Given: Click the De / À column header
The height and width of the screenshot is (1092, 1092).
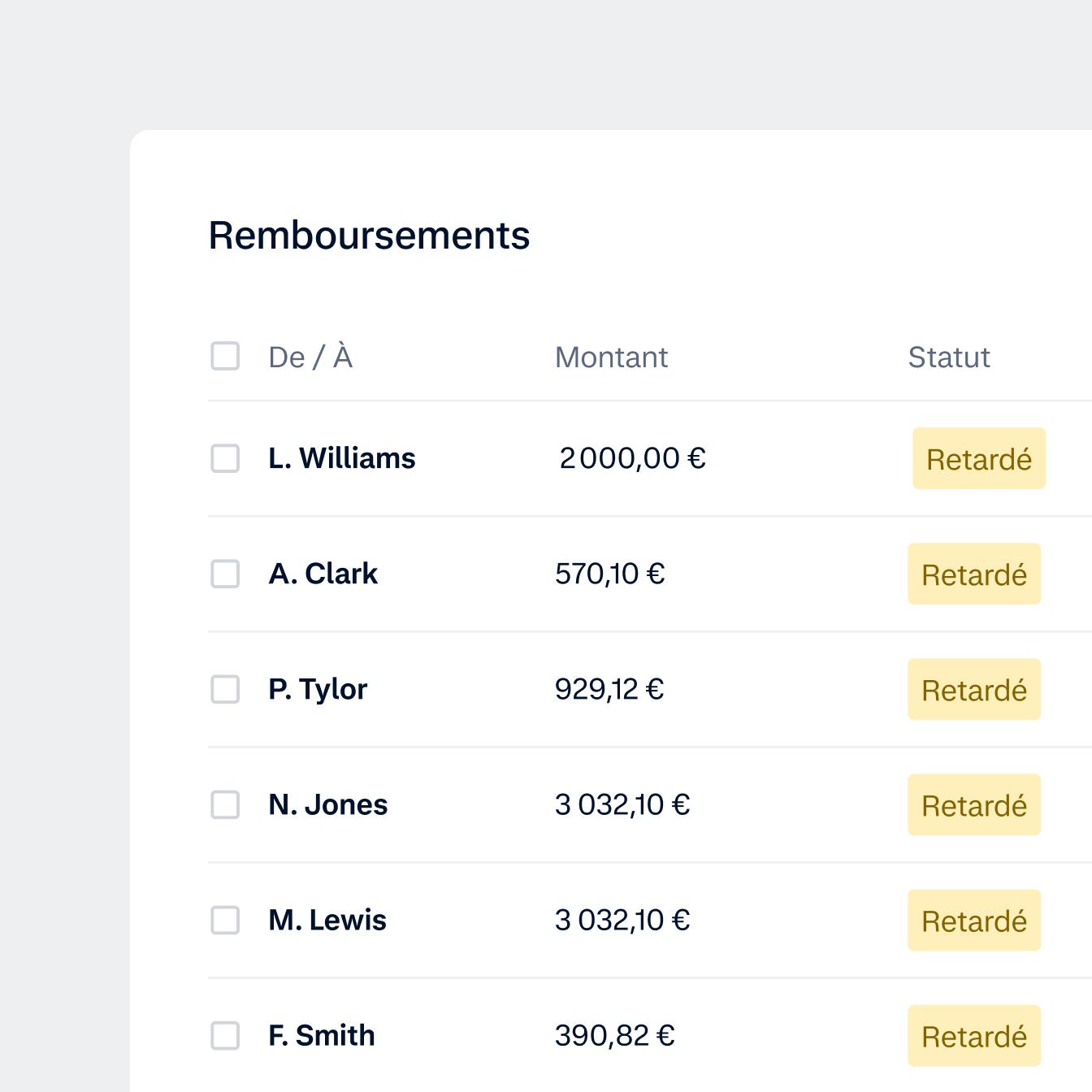Looking at the screenshot, I should coord(310,357).
